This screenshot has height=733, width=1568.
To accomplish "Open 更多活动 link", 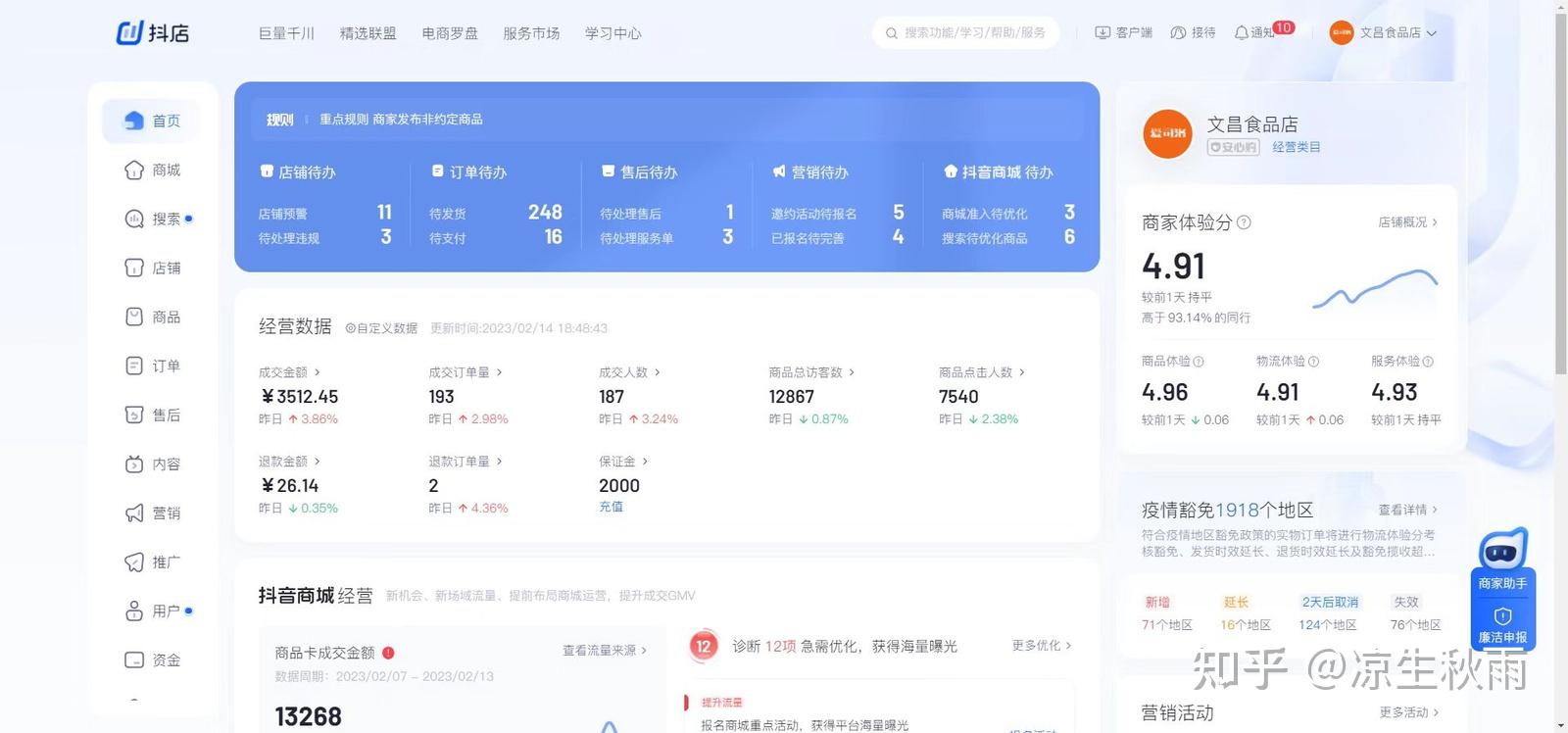I will tap(1408, 712).
